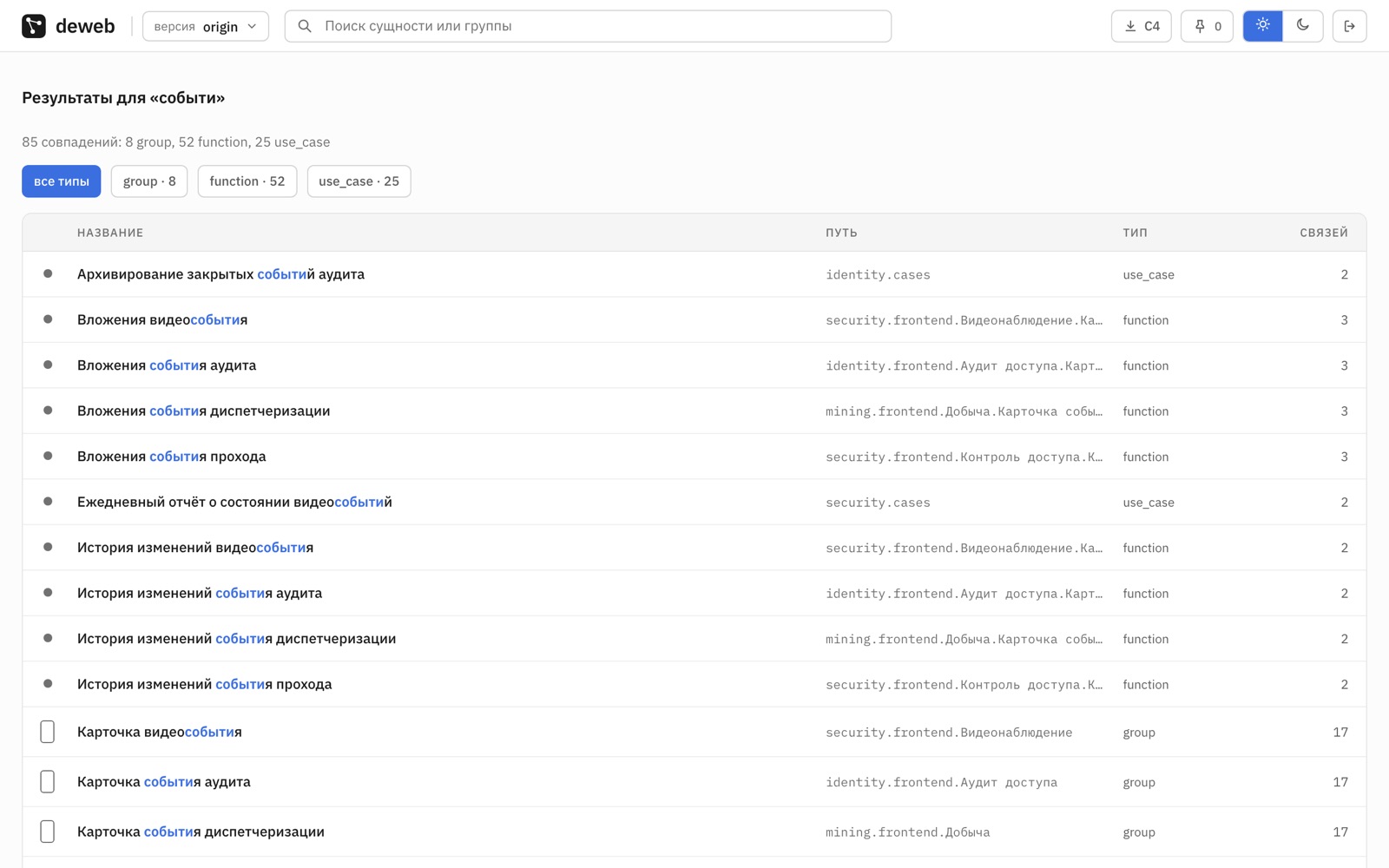This screenshot has height=868, width=1389.
Task: Filter results by use_case · 25
Action: (359, 181)
